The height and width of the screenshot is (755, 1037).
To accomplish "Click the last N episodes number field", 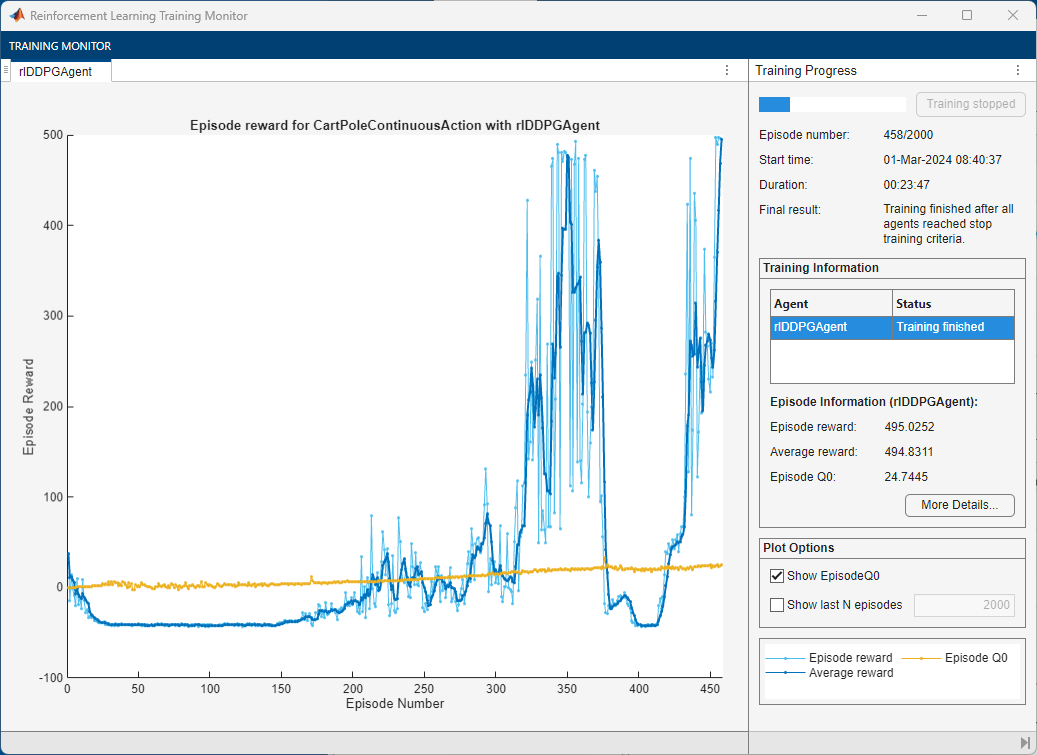I will coord(963,605).
